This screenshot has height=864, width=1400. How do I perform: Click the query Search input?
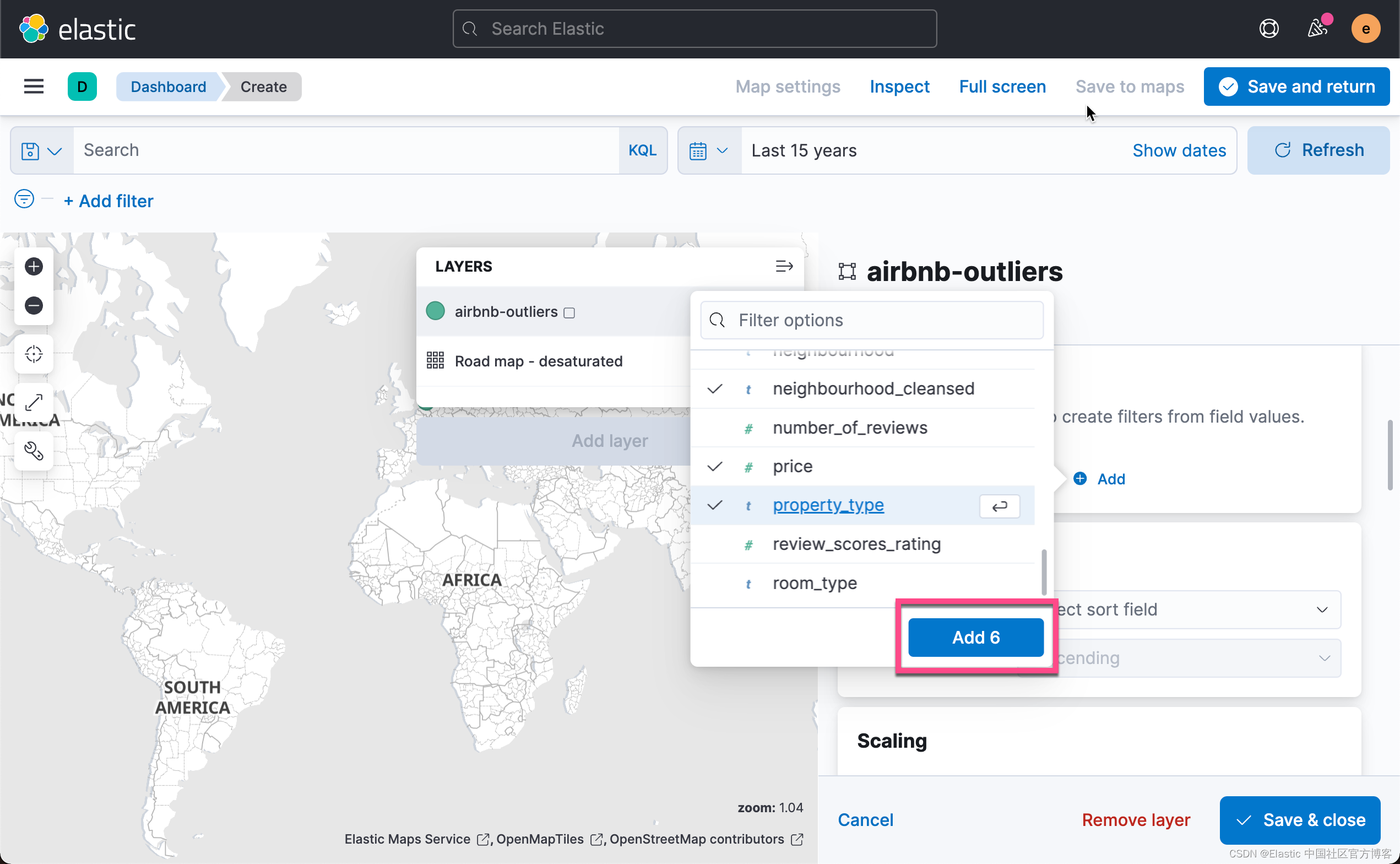click(345, 151)
